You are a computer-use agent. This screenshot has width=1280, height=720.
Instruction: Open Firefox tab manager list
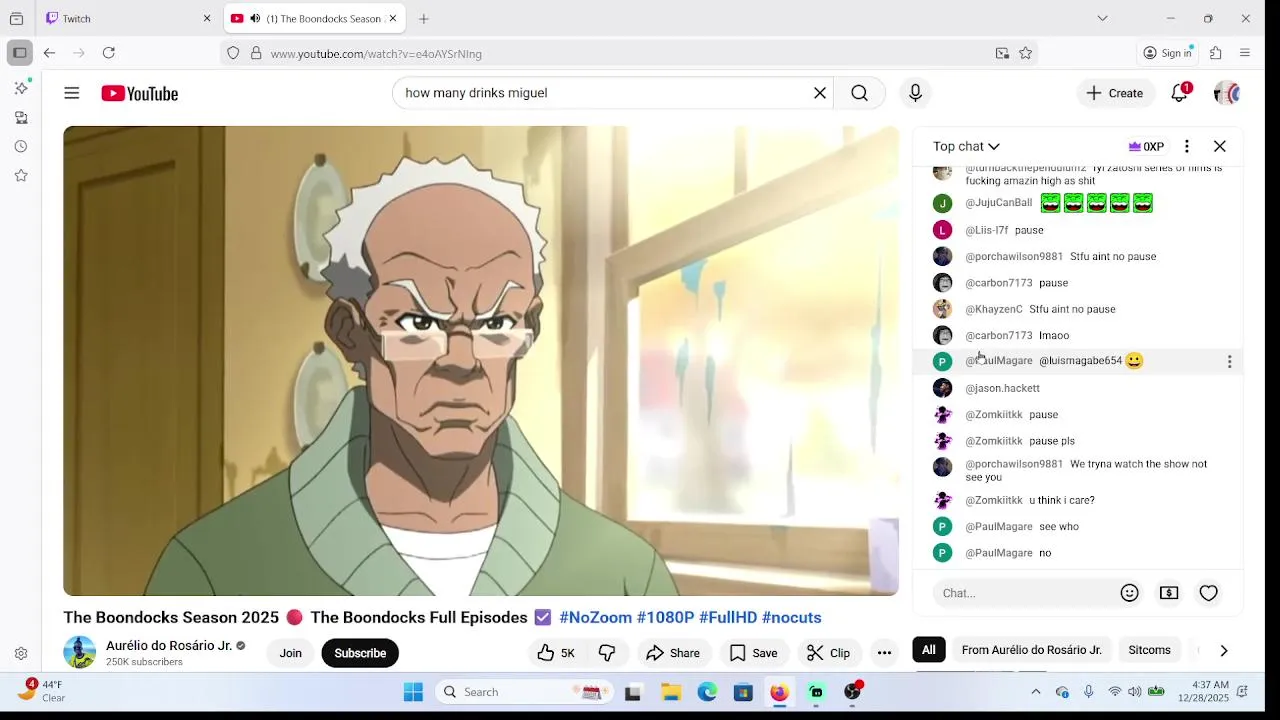1102,18
